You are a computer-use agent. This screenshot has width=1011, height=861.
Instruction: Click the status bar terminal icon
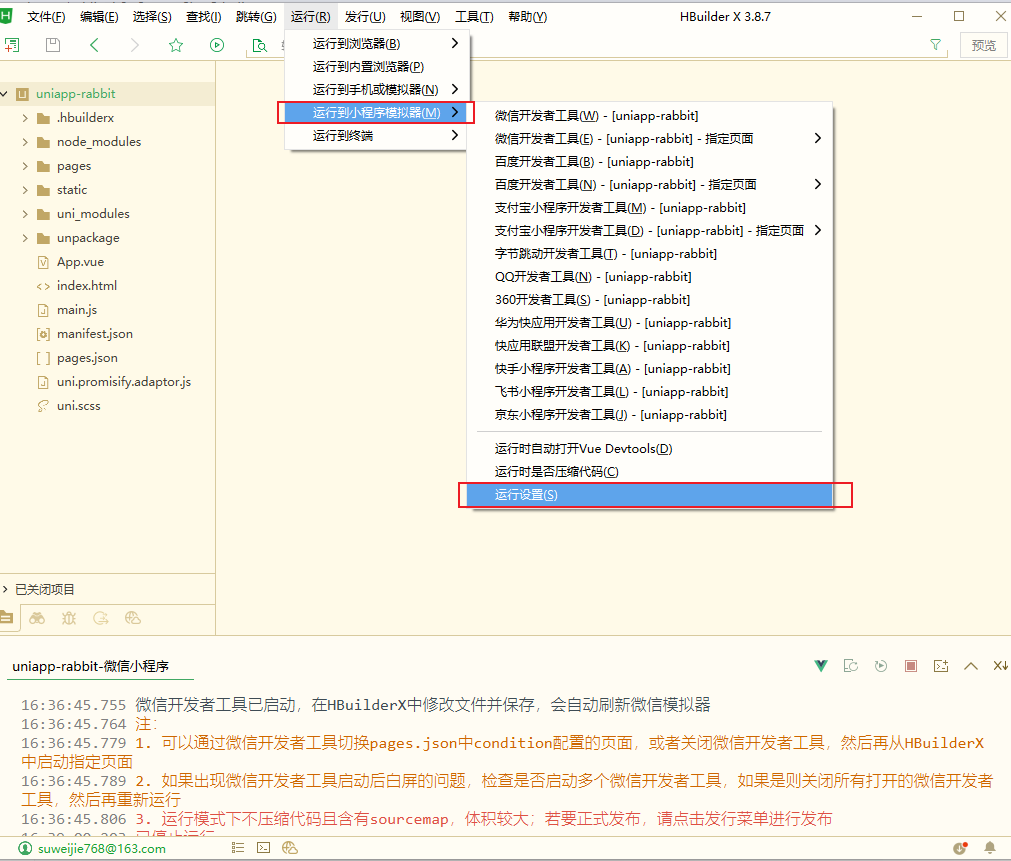[x=264, y=847]
